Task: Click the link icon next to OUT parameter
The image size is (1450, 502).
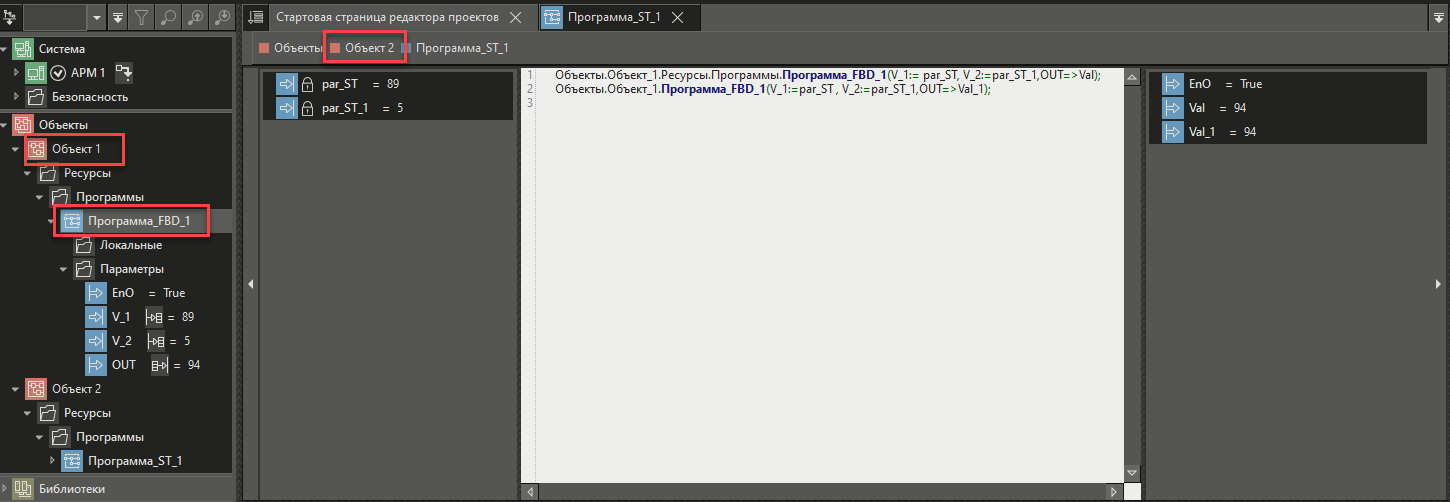Action: pos(159,365)
